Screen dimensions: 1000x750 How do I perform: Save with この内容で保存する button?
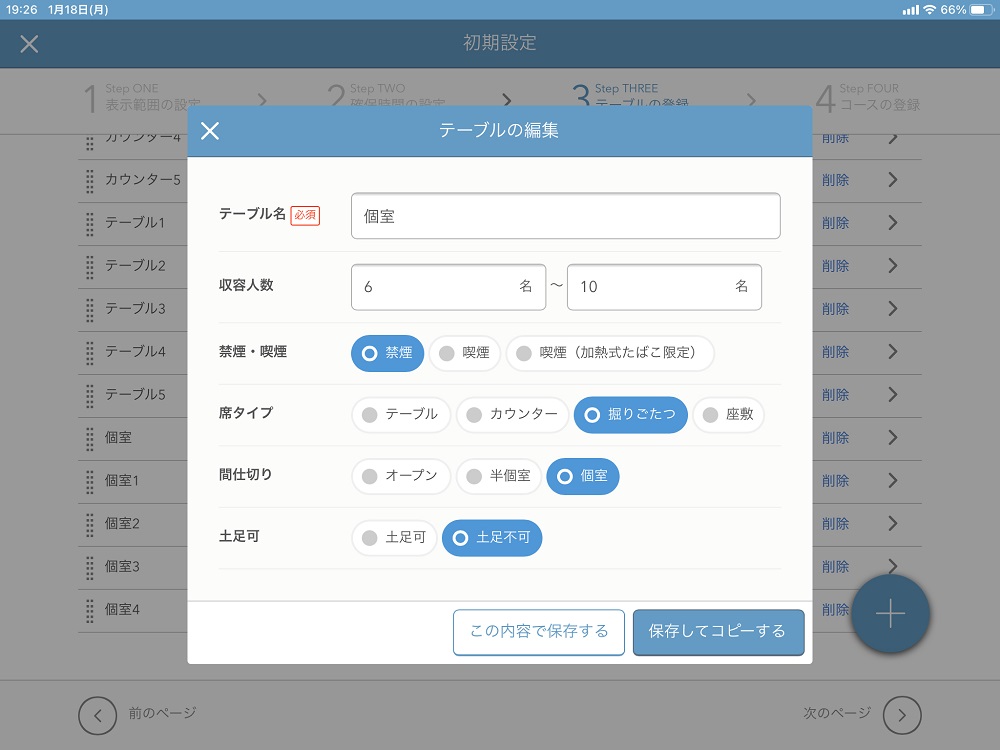(x=538, y=632)
